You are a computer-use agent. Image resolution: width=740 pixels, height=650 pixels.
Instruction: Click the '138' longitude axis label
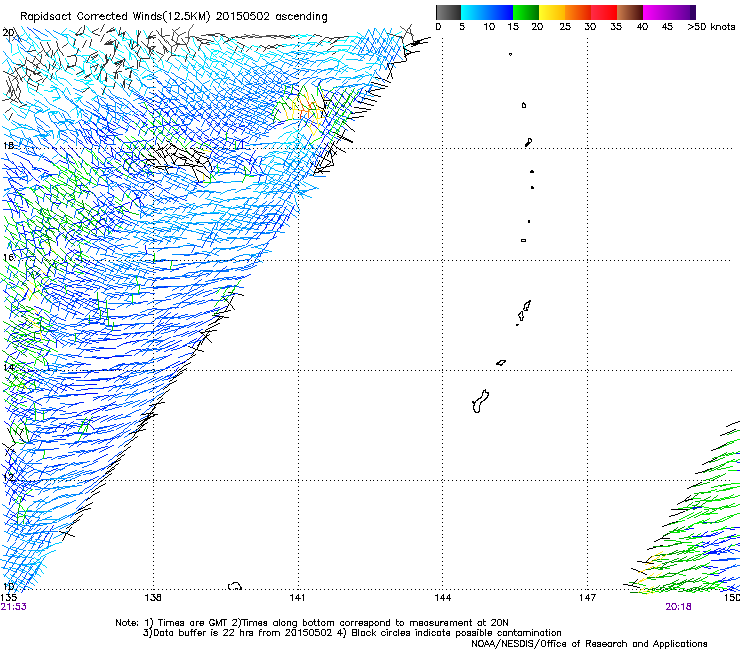pyautogui.click(x=153, y=598)
